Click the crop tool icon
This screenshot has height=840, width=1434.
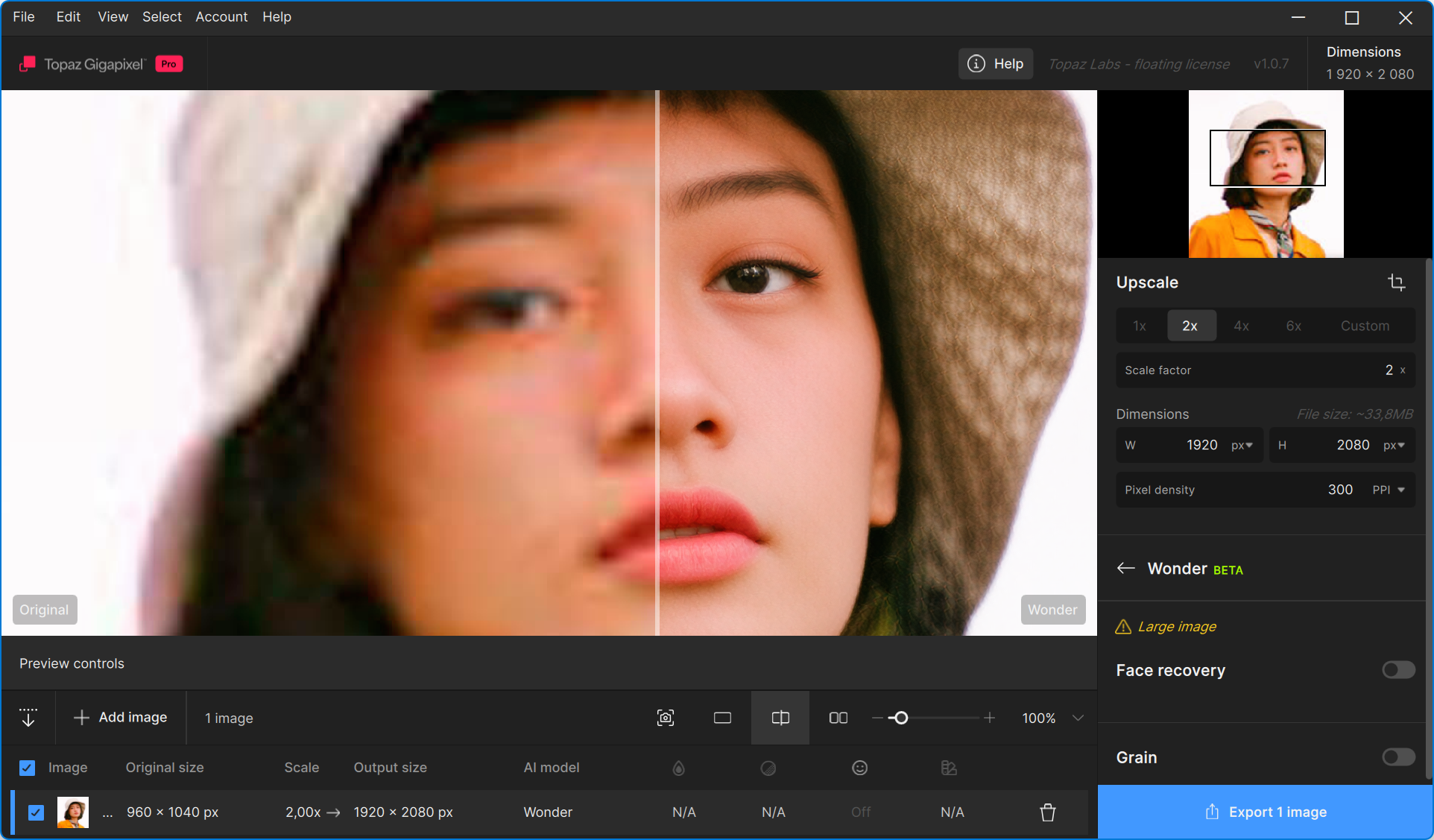1396,282
